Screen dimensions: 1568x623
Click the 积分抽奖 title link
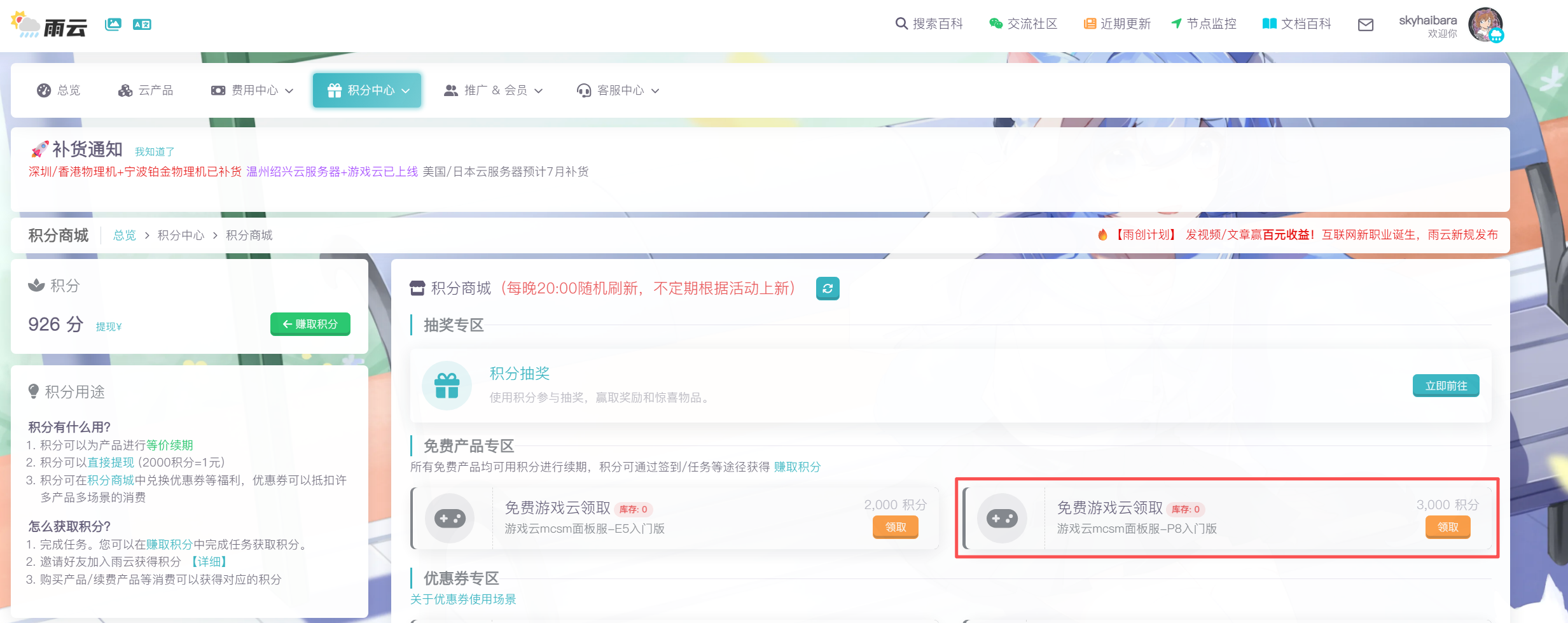coord(520,374)
